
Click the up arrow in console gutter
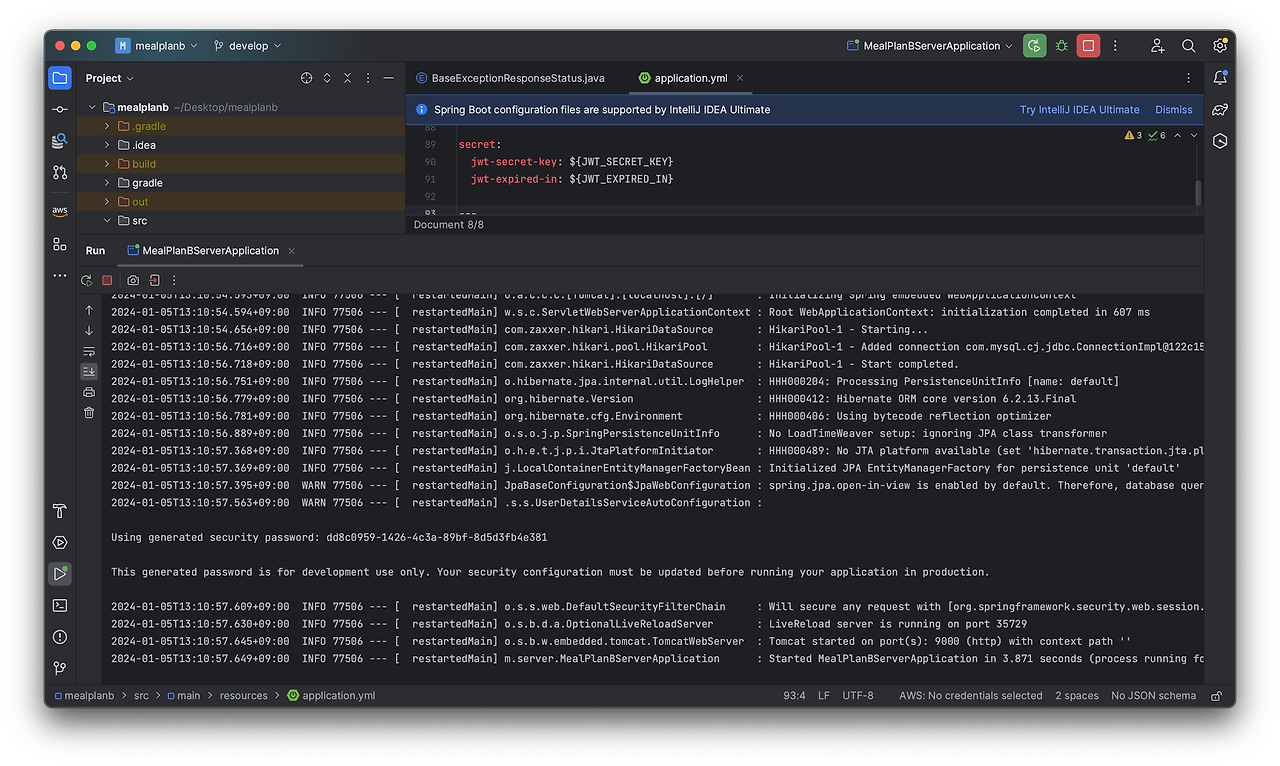[x=89, y=311]
